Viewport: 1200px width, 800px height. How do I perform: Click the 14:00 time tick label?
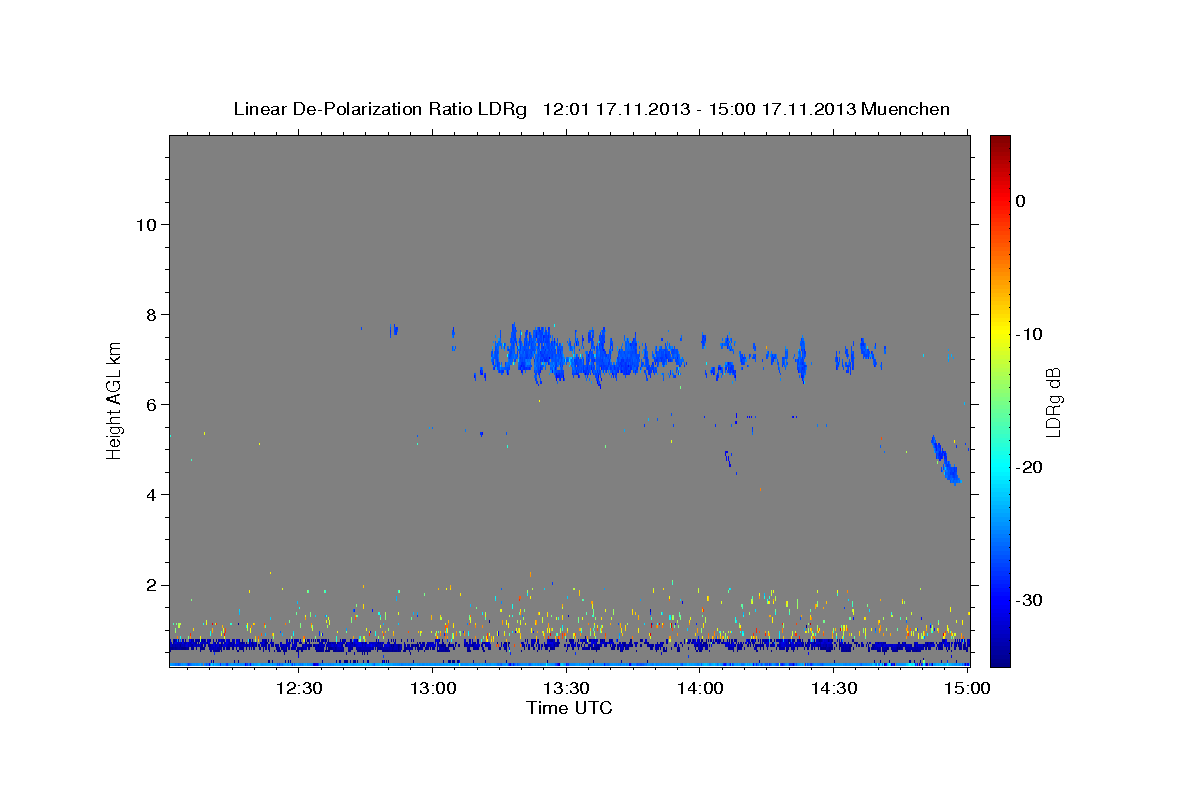(x=700, y=688)
